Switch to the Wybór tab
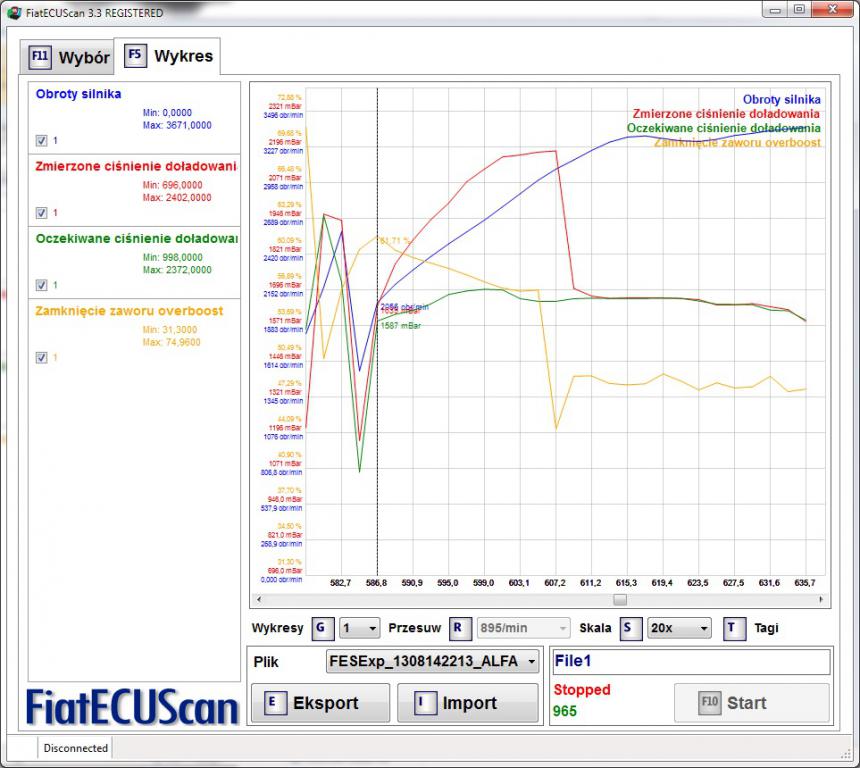The height and width of the screenshot is (768, 860). pos(67,57)
